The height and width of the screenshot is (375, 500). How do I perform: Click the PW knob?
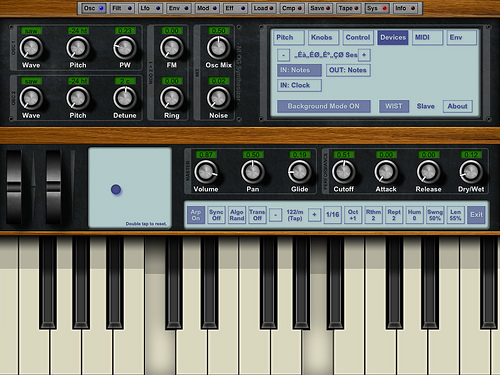(x=125, y=48)
